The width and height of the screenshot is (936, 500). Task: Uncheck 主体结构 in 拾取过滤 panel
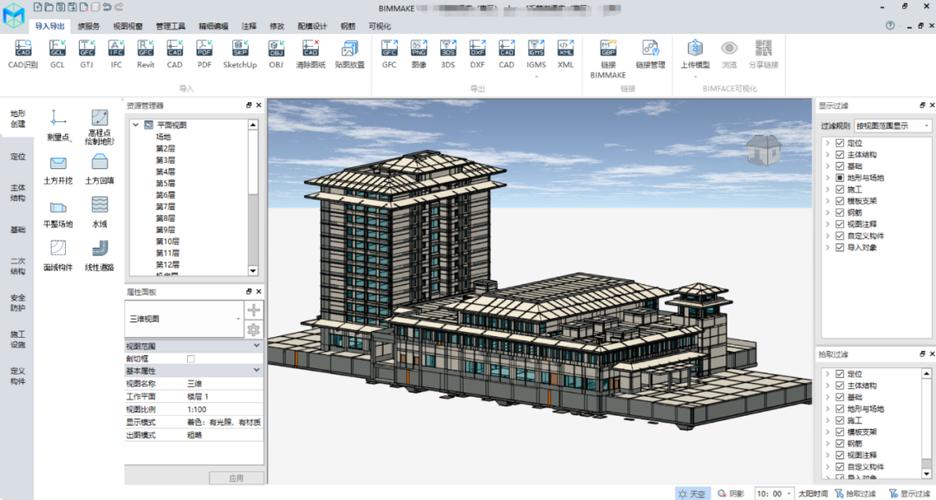840,385
